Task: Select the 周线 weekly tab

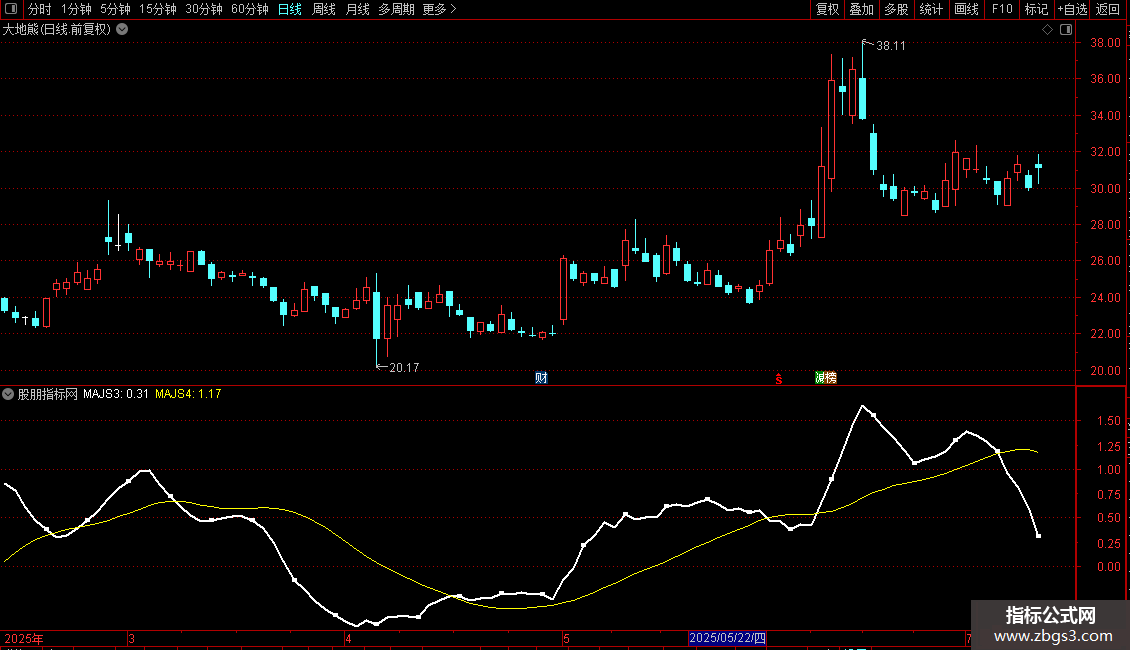Action: pos(324,9)
